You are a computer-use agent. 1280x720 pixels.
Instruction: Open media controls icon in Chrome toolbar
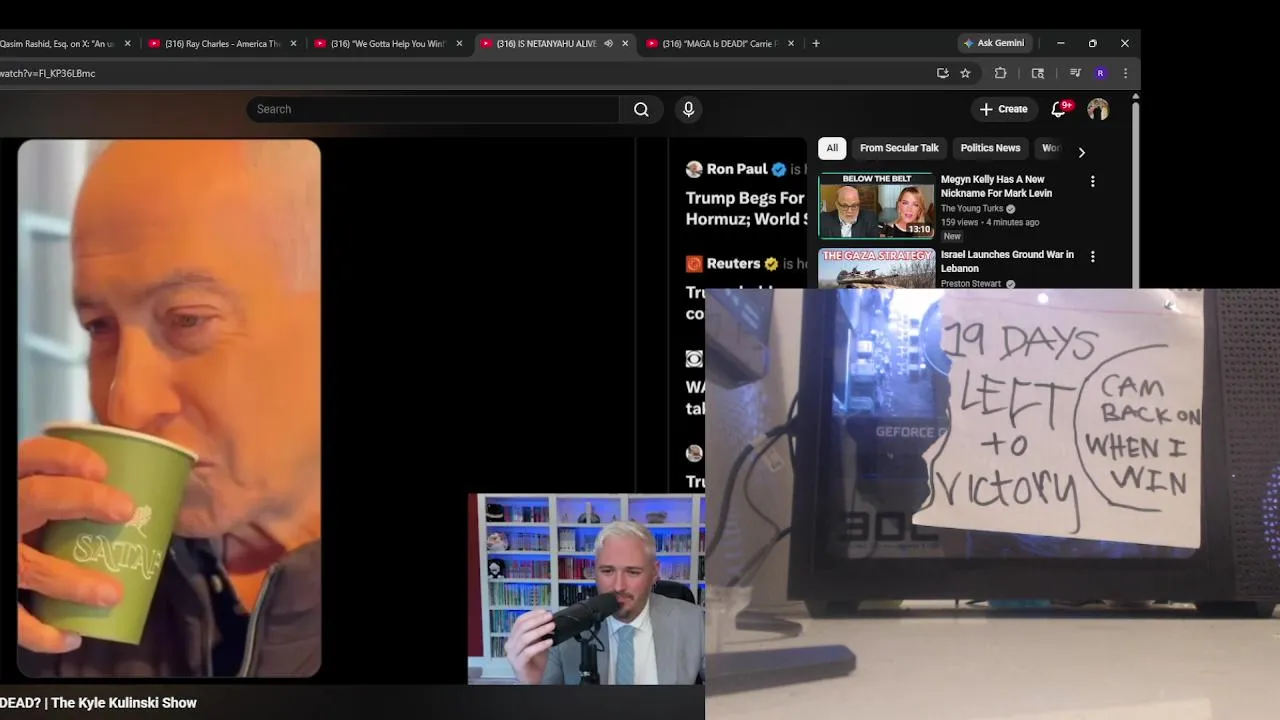click(x=1075, y=73)
